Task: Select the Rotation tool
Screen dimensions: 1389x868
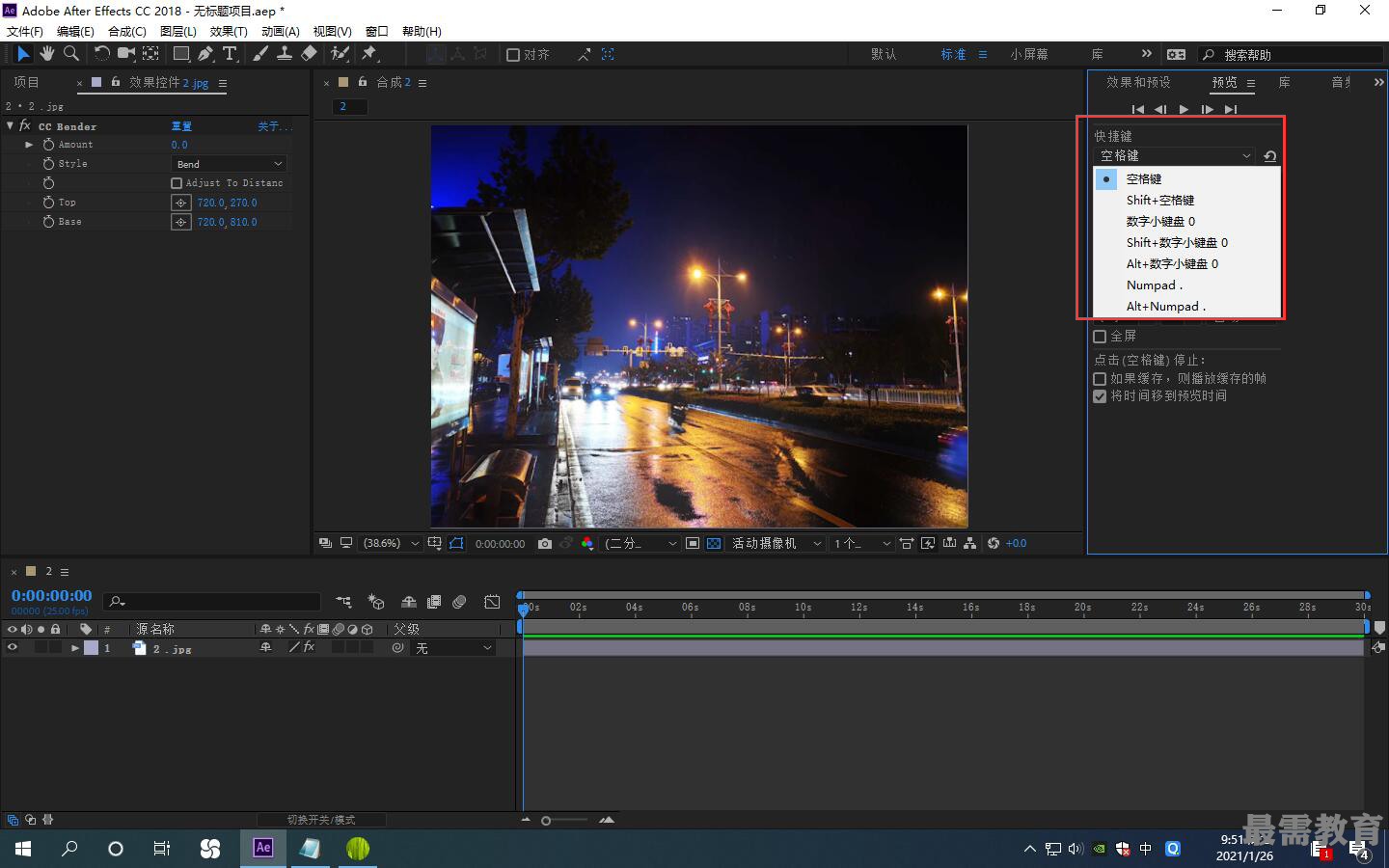Action: click(101, 54)
